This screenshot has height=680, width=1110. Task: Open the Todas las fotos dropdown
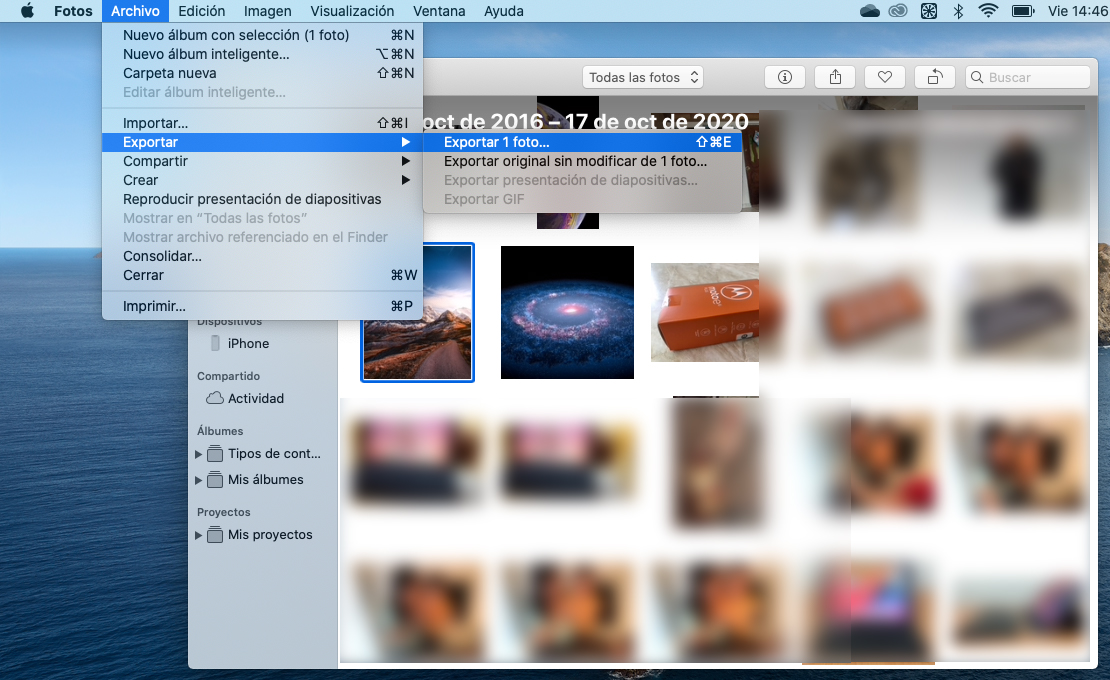pyautogui.click(x=644, y=77)
